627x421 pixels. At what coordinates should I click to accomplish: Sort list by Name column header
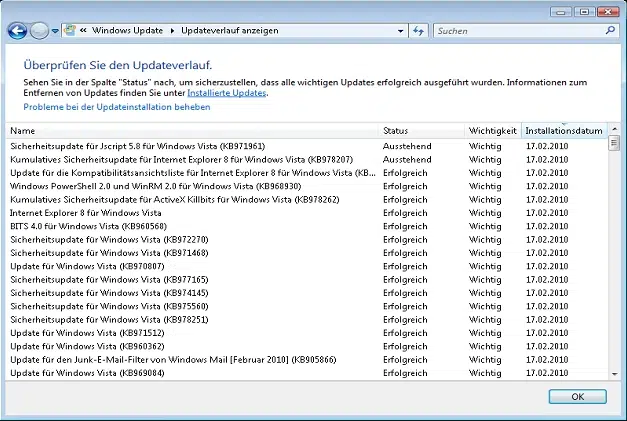pos(192,131)
